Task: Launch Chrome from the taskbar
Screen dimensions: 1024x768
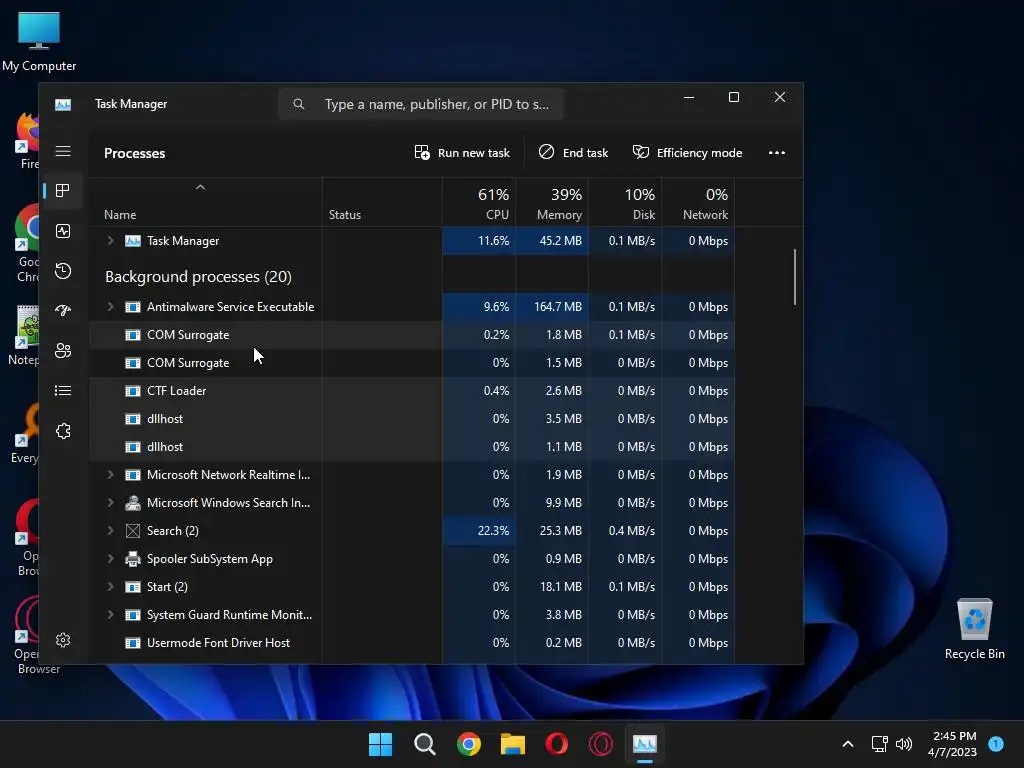Action: point(468,744)
